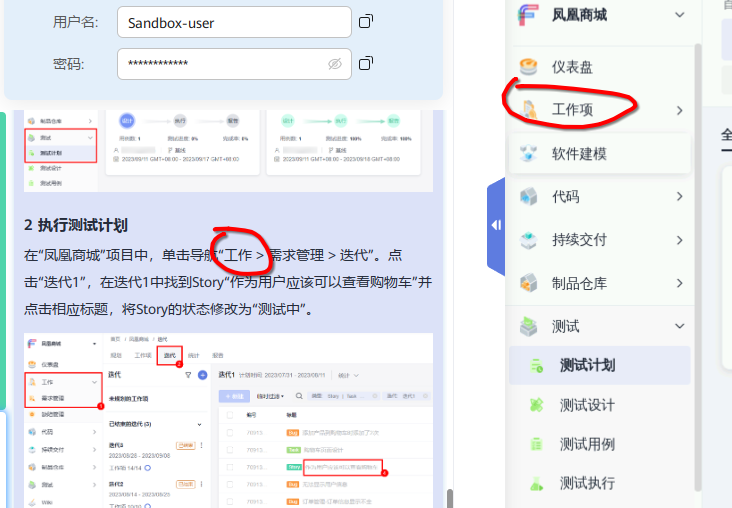The height and width of the screenshot is (508, 732).
Task: Click the 测试 icon in sidebar
Action: pos(528,326)
